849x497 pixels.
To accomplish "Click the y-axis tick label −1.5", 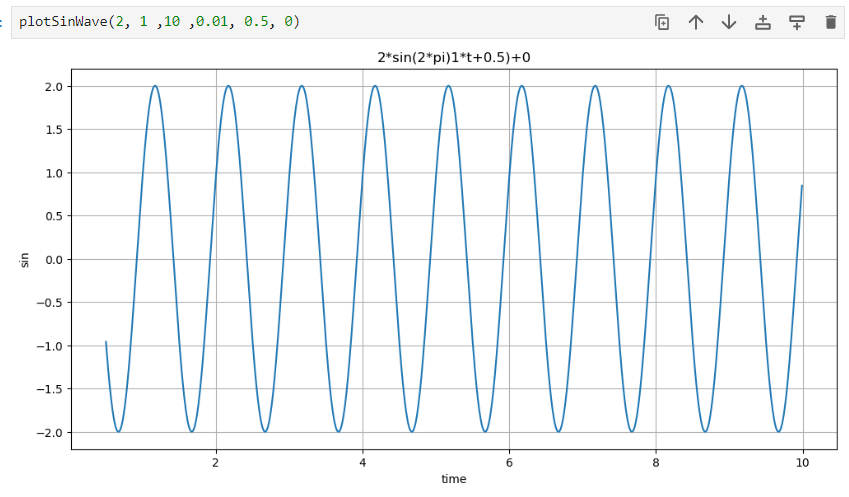I will point(50,389).
